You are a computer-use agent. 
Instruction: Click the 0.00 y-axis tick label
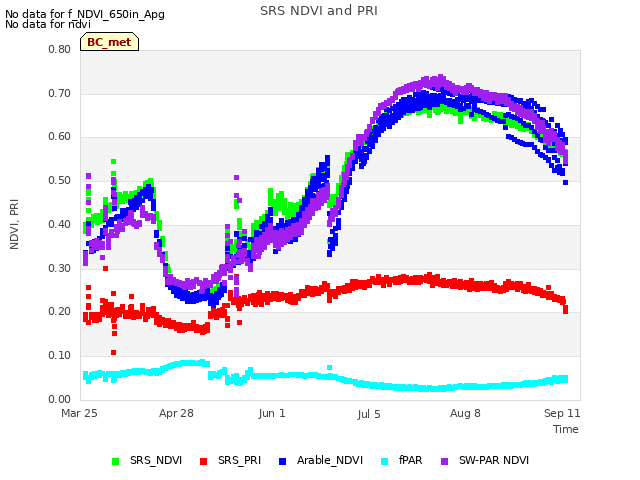[60, 399]
